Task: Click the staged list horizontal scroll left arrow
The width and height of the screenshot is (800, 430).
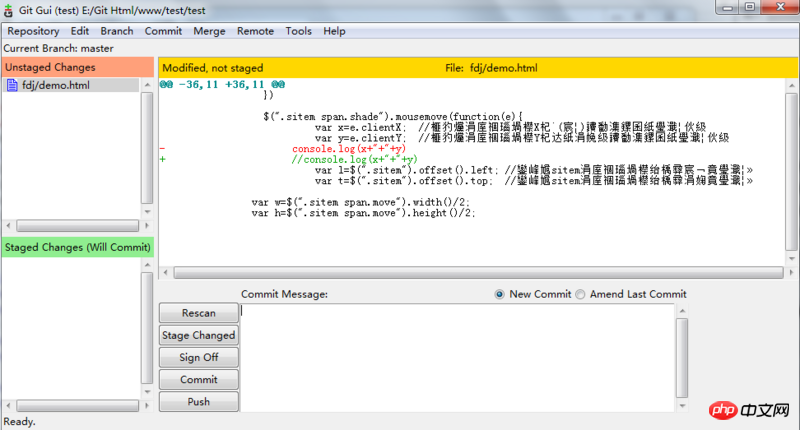Action: [8, 405]
